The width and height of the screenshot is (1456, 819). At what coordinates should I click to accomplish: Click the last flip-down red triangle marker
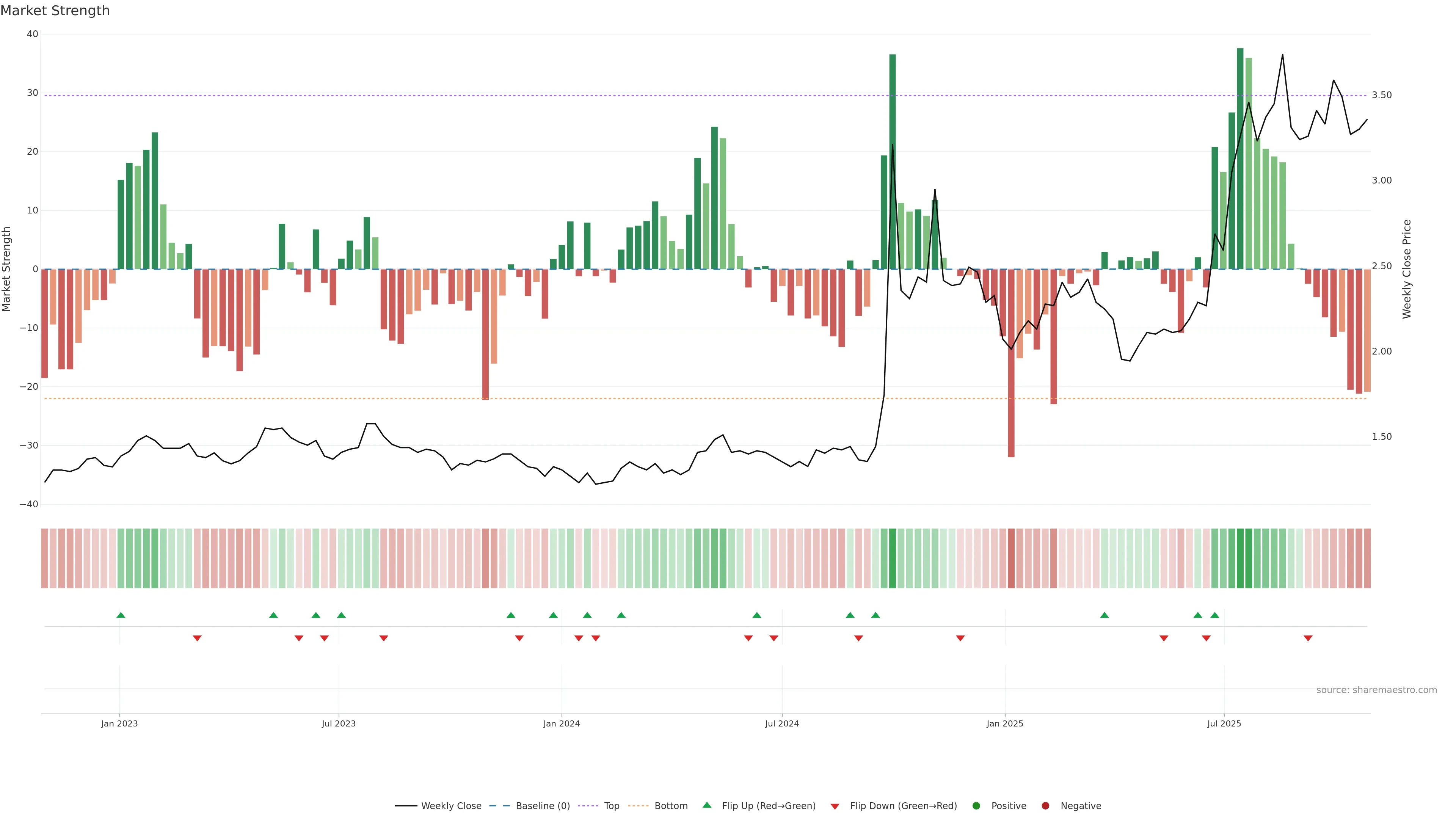click(1308, 638)
